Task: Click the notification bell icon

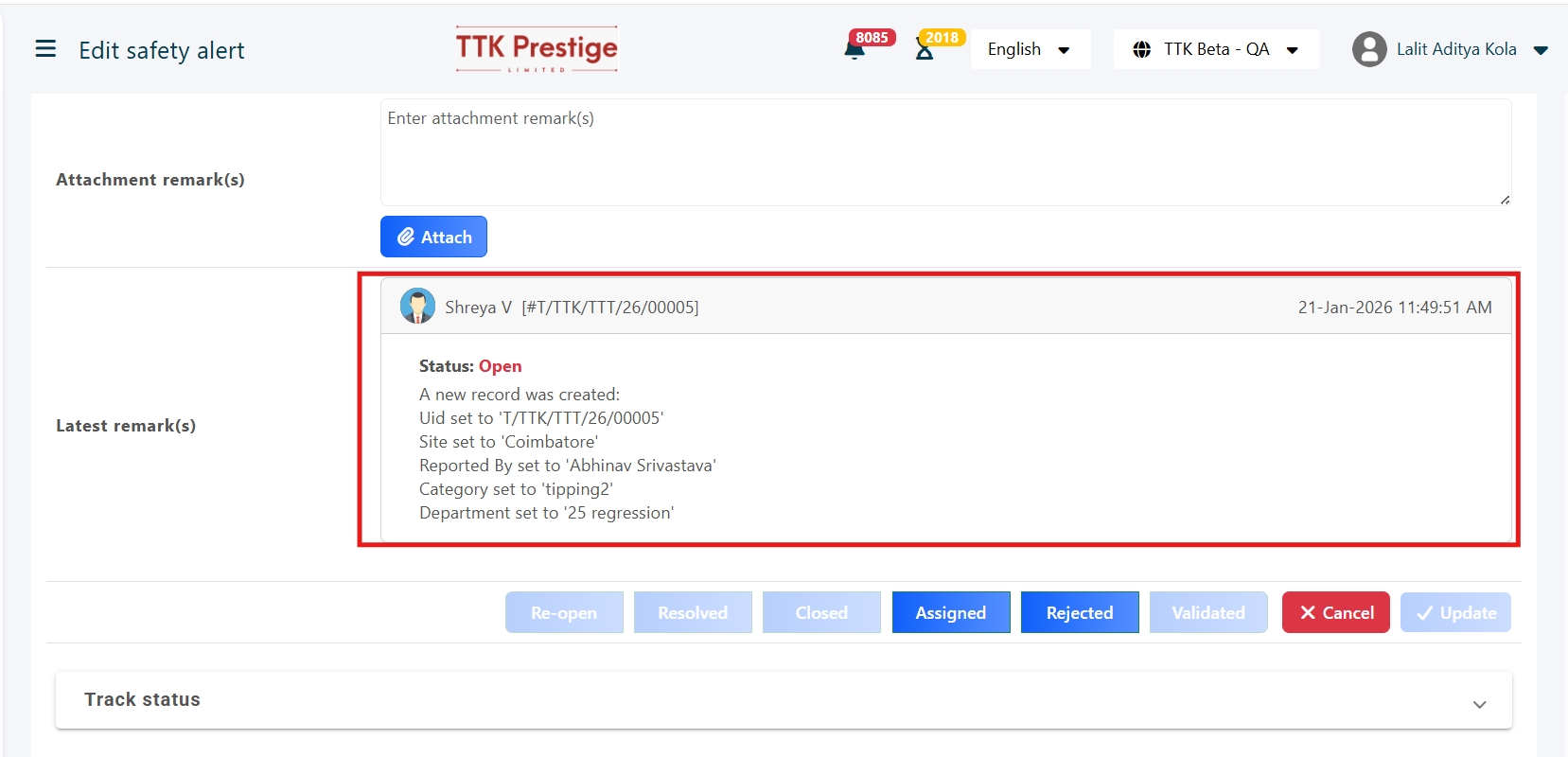Action: 854,50
